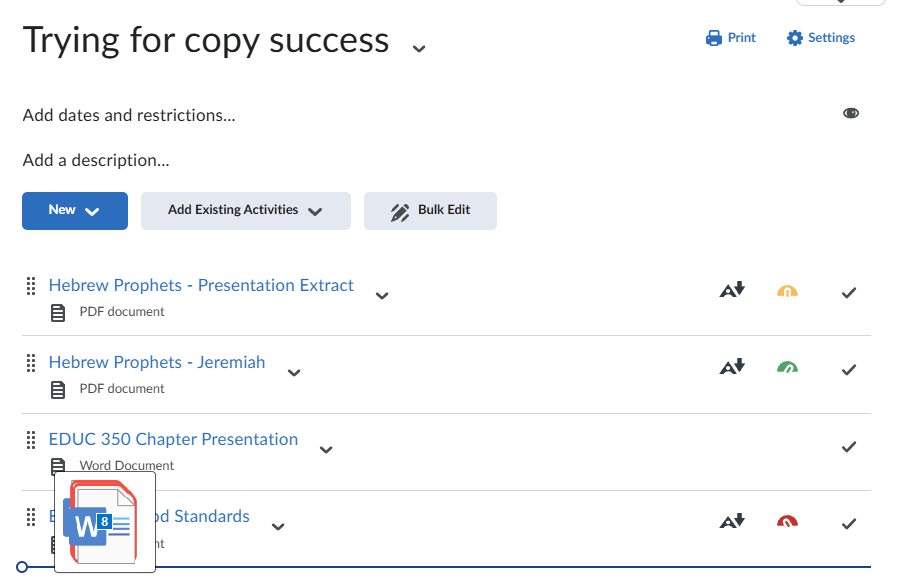Open Hebrew Prophets - Presentation Extract link

pos(201,286)
